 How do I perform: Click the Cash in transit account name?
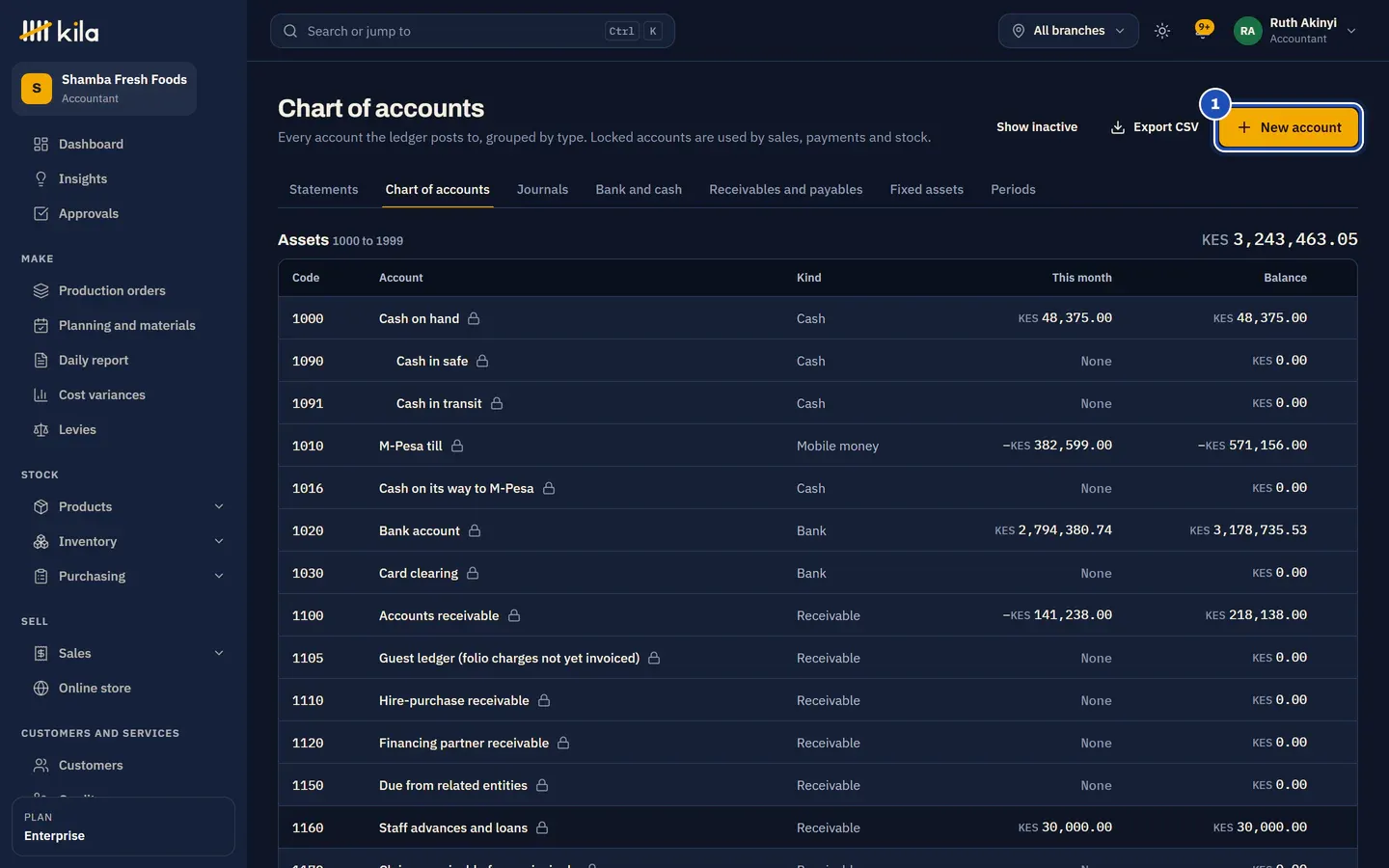pos(439,403)
